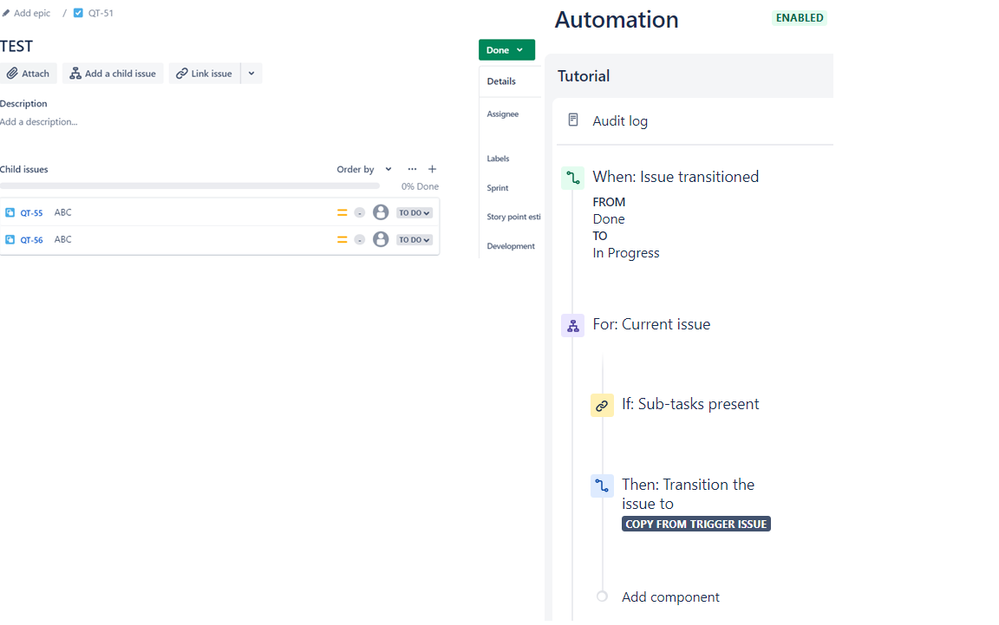Select the Details section header
The image size is (999, 625).
[x=501, y=82]
